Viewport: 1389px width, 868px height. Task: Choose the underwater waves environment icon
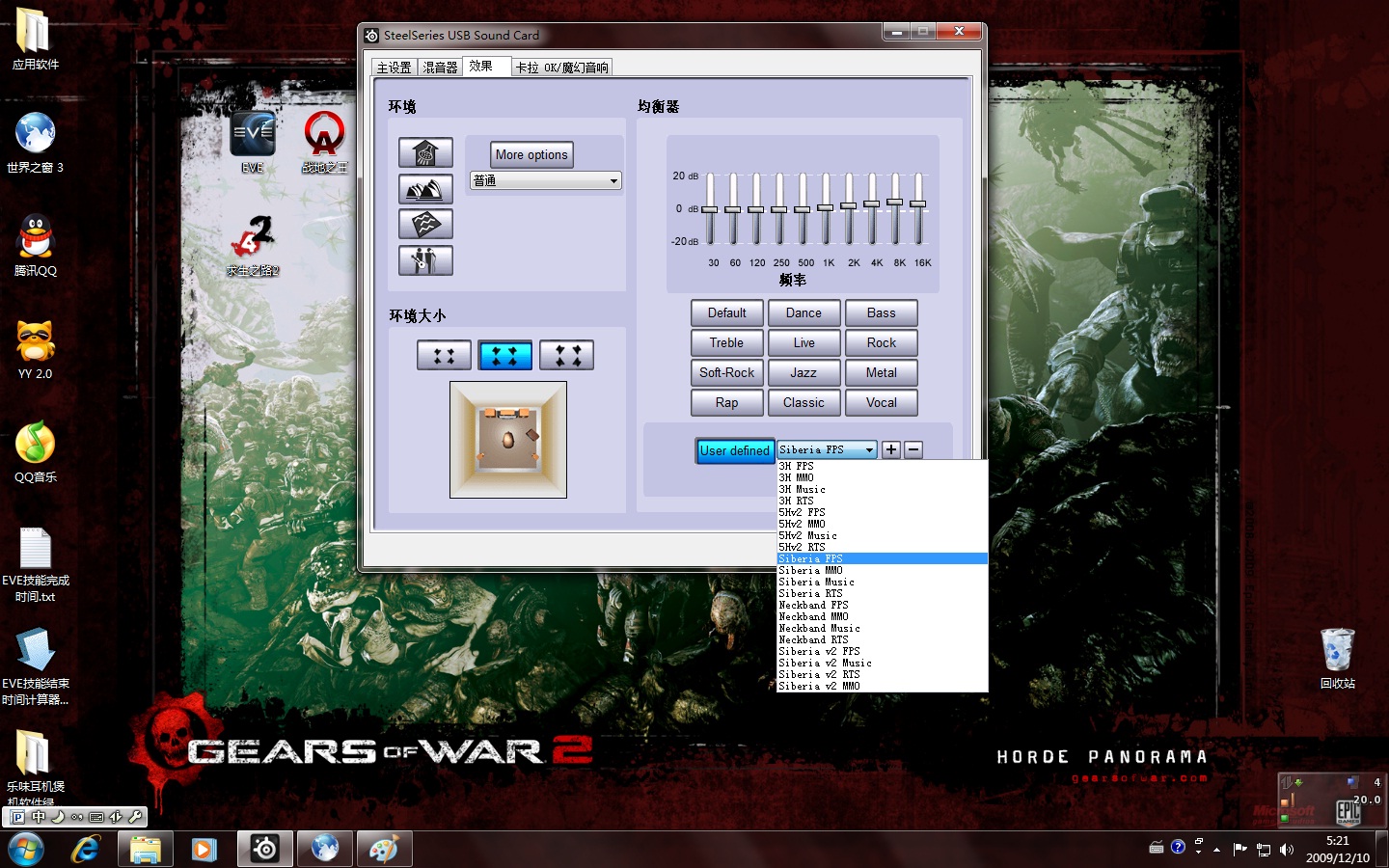pos(425,224)
